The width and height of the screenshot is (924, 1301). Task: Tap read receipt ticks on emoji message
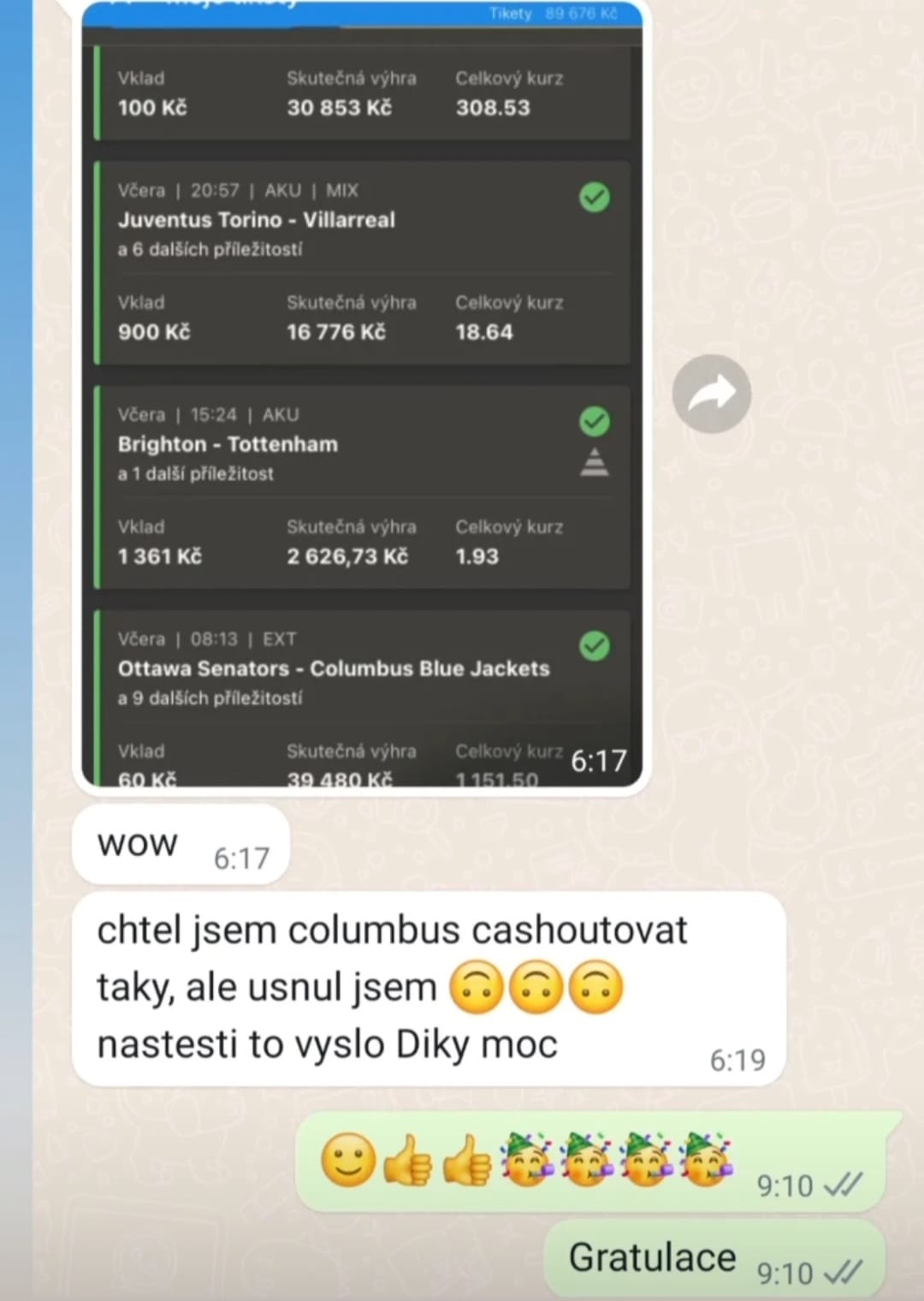point(843,1185)
